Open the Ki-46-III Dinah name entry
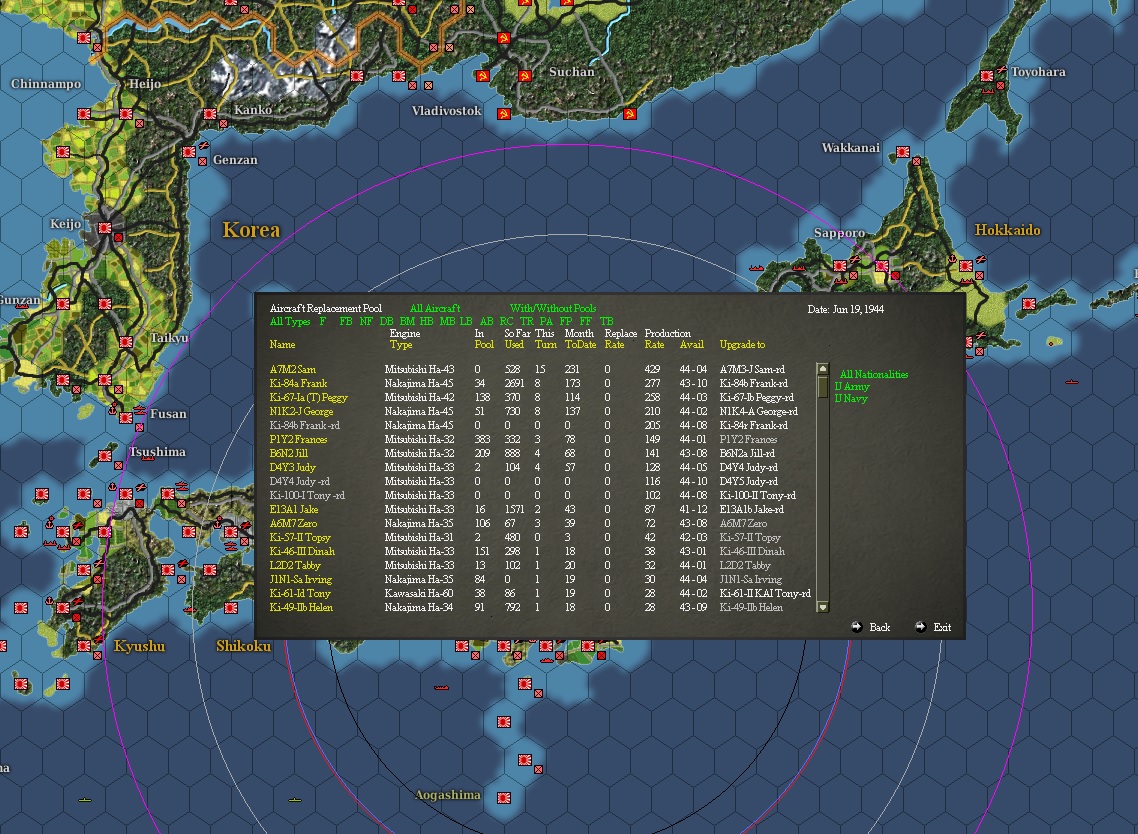Viewport: 1138px width, 834px height. pos(302,551)
